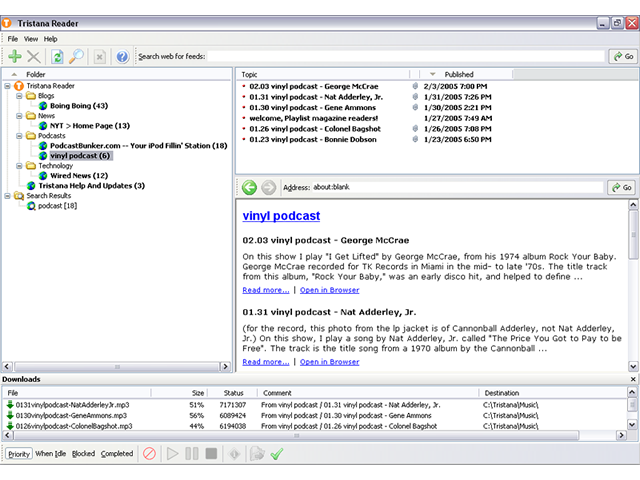Sort topics by the Topic column header

coord(323,74)
